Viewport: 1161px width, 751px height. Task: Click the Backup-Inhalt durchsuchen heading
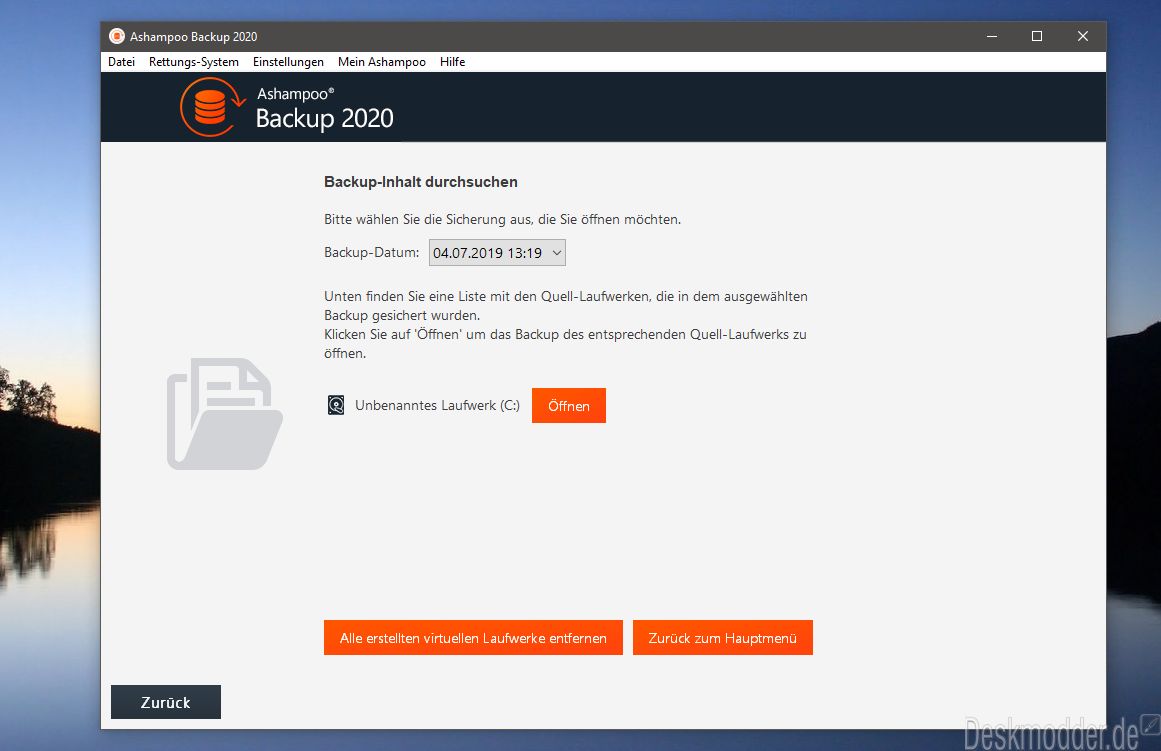click(x=421, y=182)
